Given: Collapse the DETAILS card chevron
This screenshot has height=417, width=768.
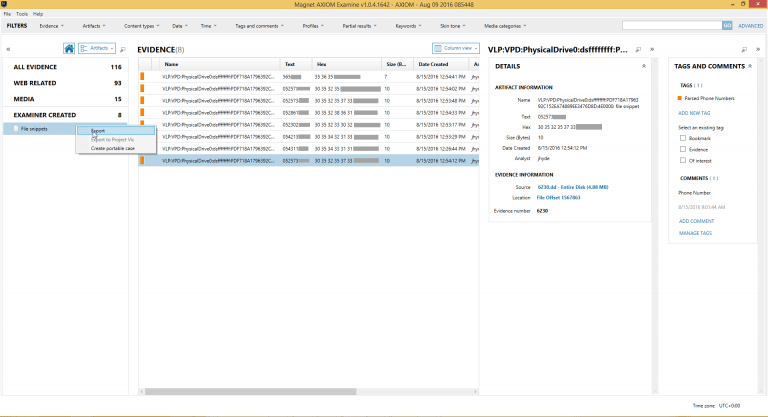Looking at the screenshot, I should pyautogui.click(x=644, y=66).
